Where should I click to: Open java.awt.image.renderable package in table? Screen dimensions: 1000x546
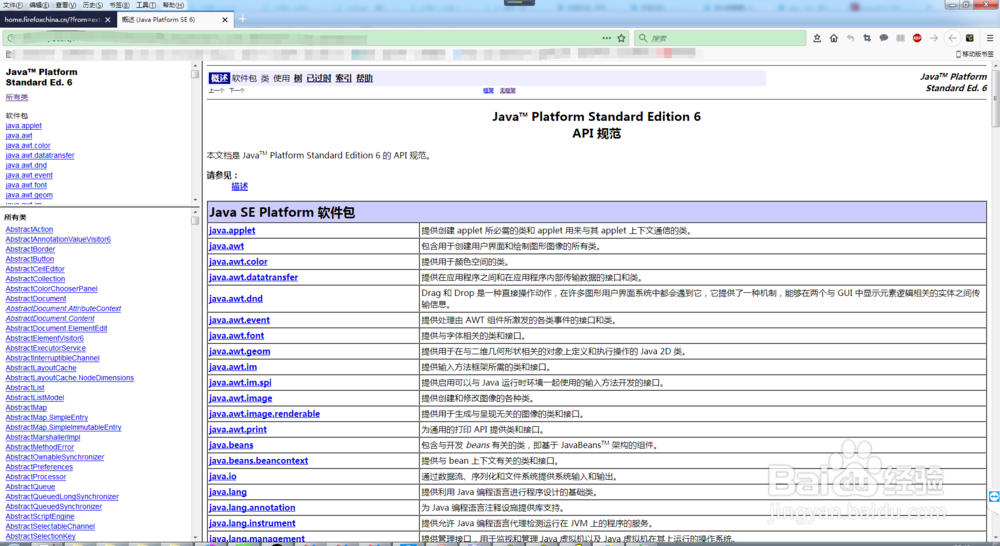[265, 413]
